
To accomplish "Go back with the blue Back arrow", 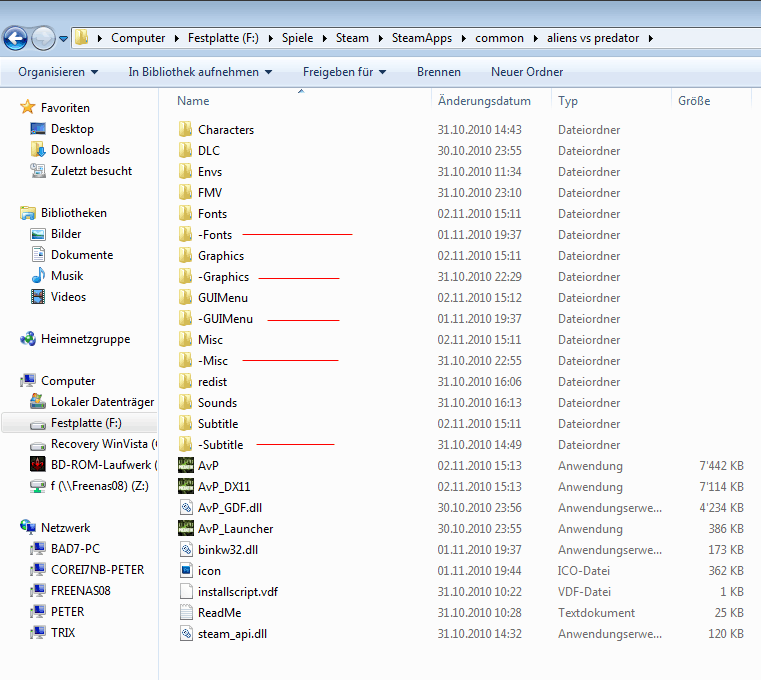I will [15, 38].
